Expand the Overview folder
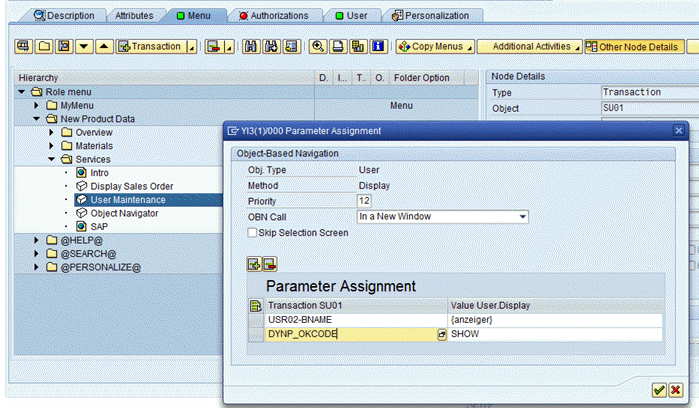This screenshot has height=408, width=699. (51, 132)
